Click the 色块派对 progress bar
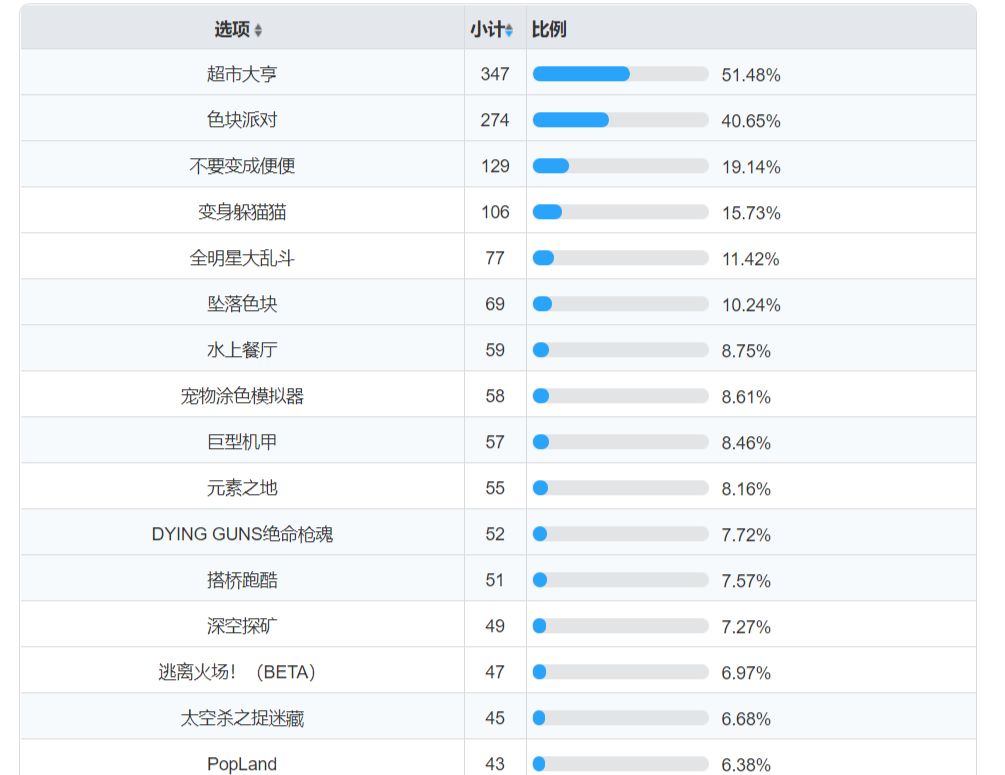Viewport: 1005px width, 775px height. click(x=620, y=120)
